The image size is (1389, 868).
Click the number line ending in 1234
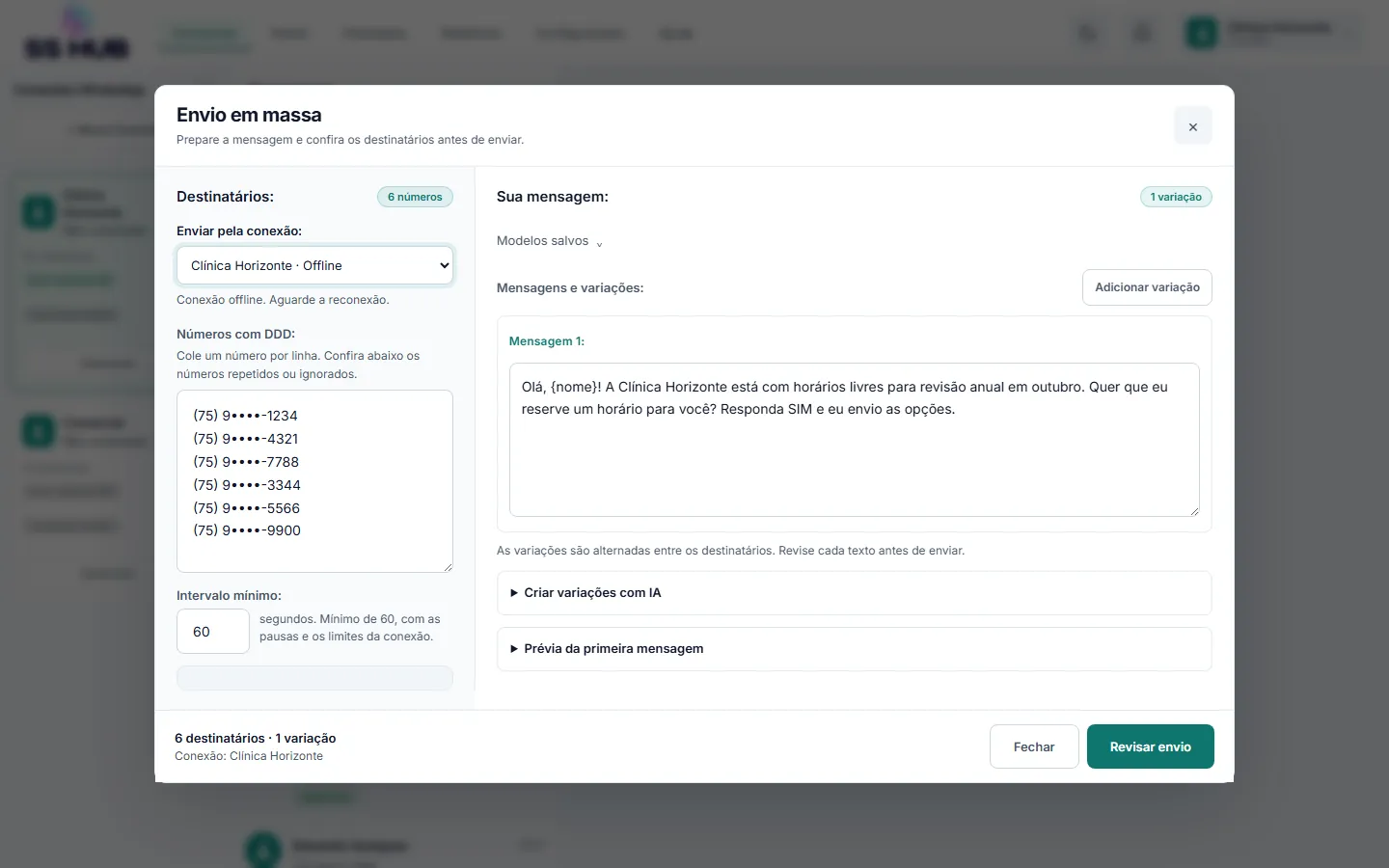[245, 416]
